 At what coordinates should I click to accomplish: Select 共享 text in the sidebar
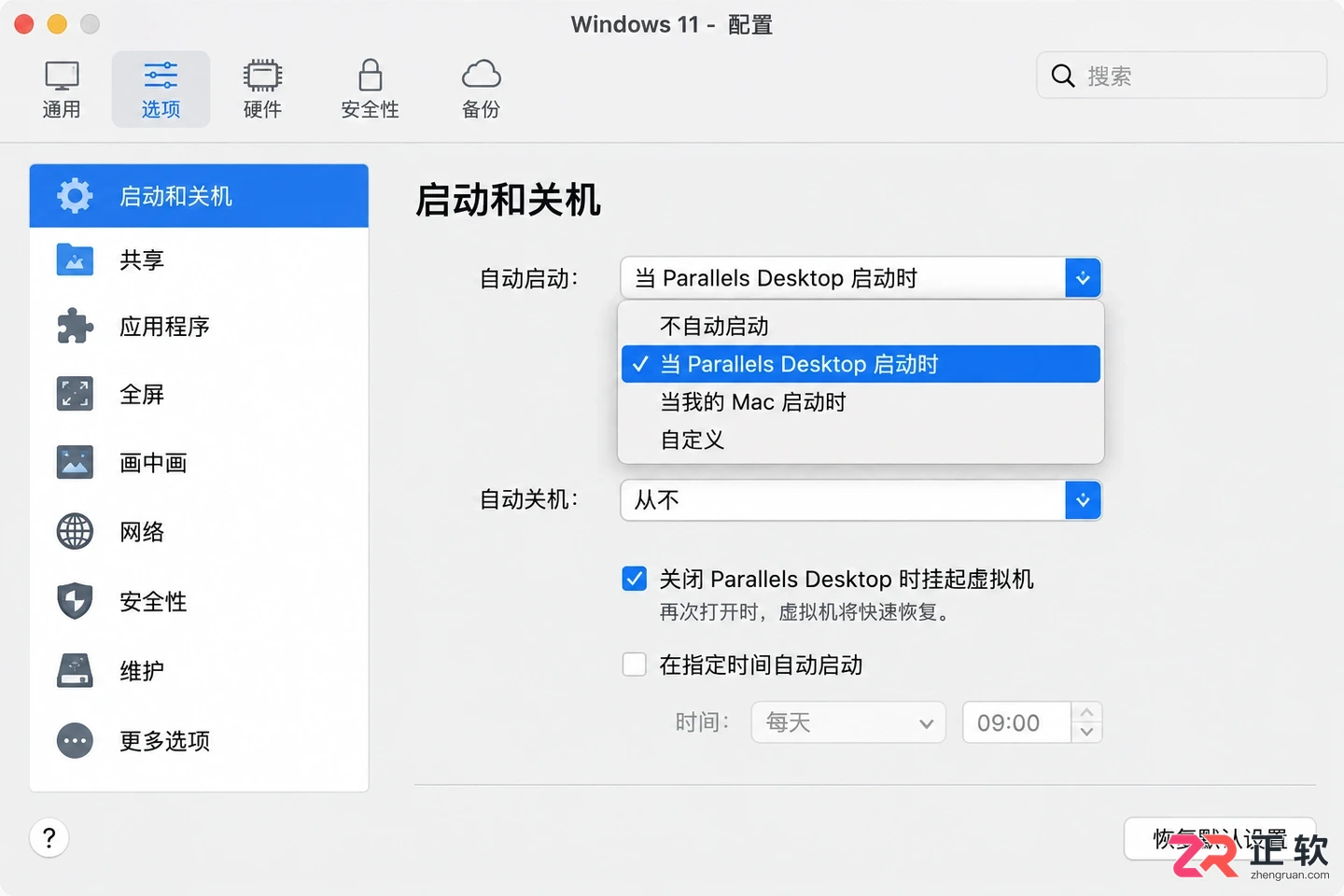142,259
